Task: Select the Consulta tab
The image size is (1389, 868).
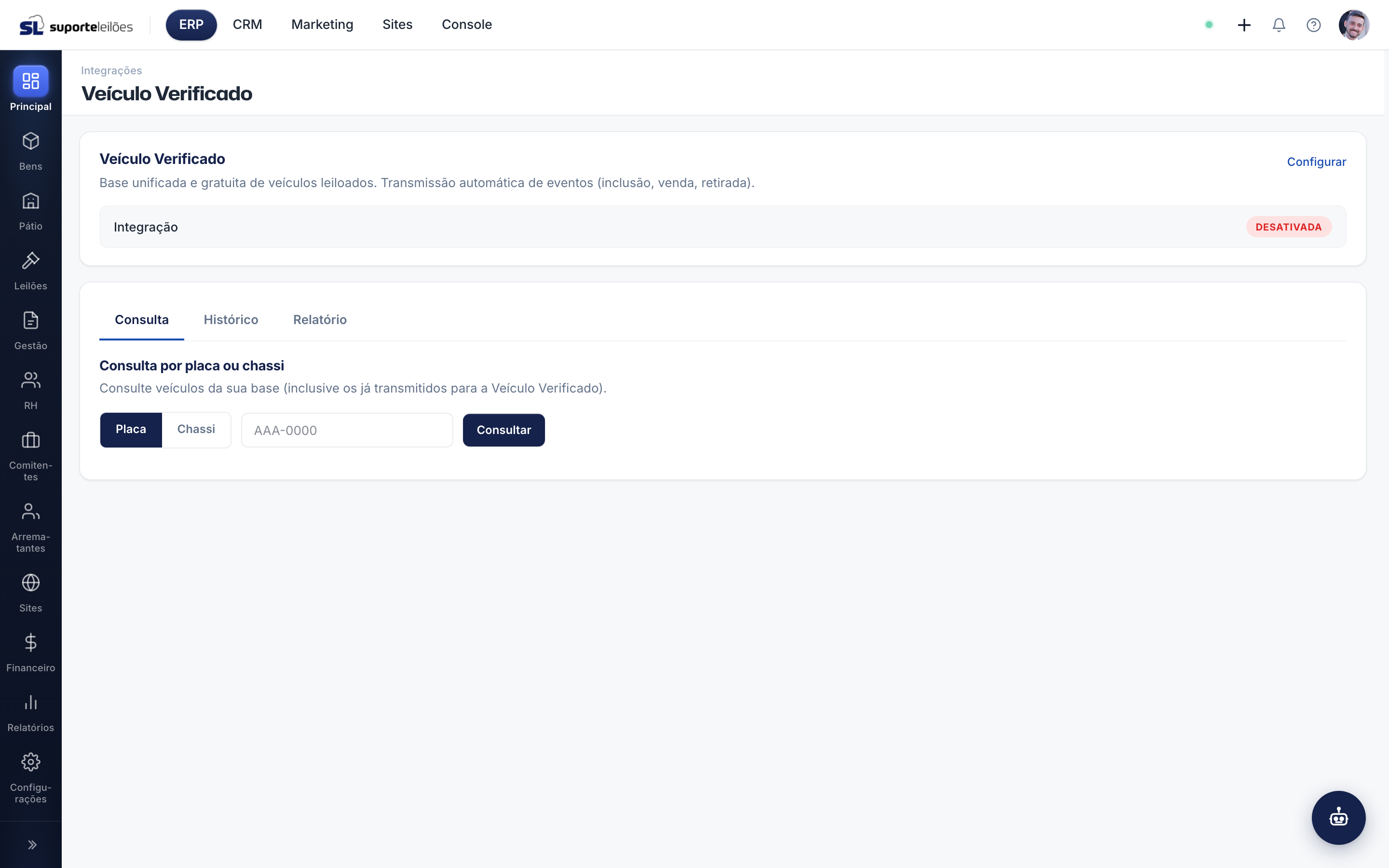Action: click(x=142, y=320)
